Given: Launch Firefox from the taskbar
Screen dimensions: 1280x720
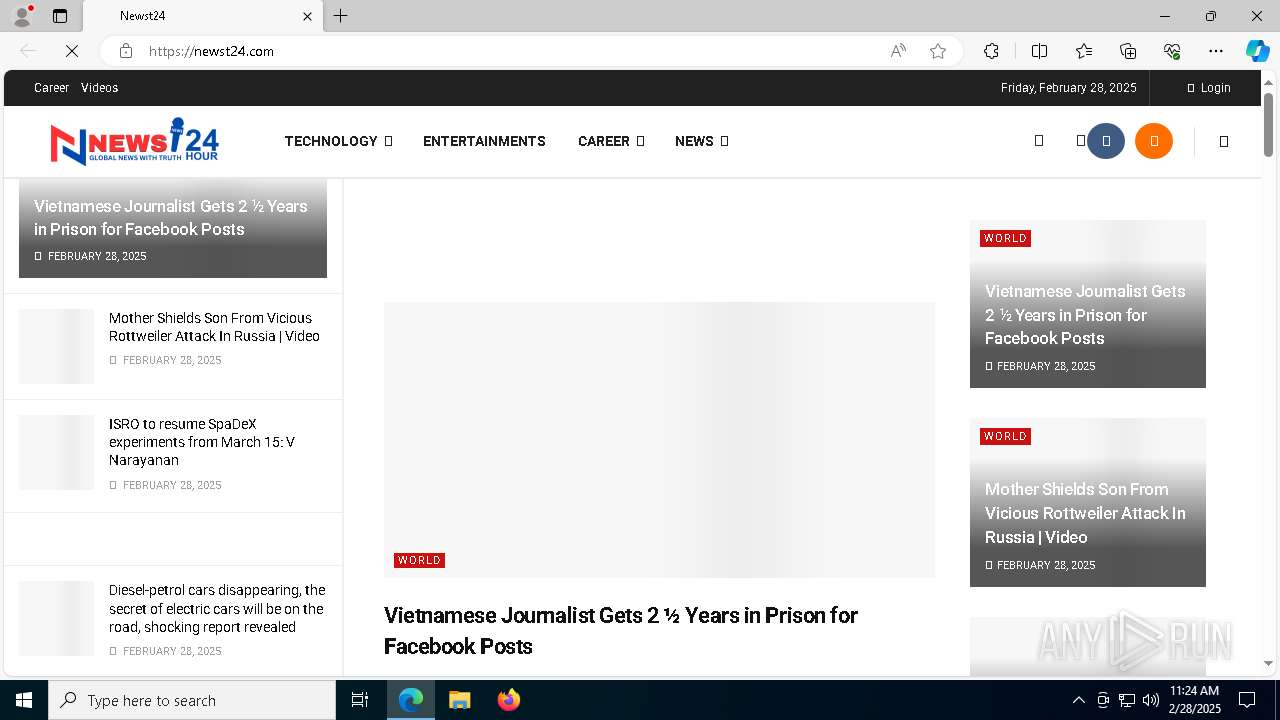Looking at the screenshot, I should point(509,700).
